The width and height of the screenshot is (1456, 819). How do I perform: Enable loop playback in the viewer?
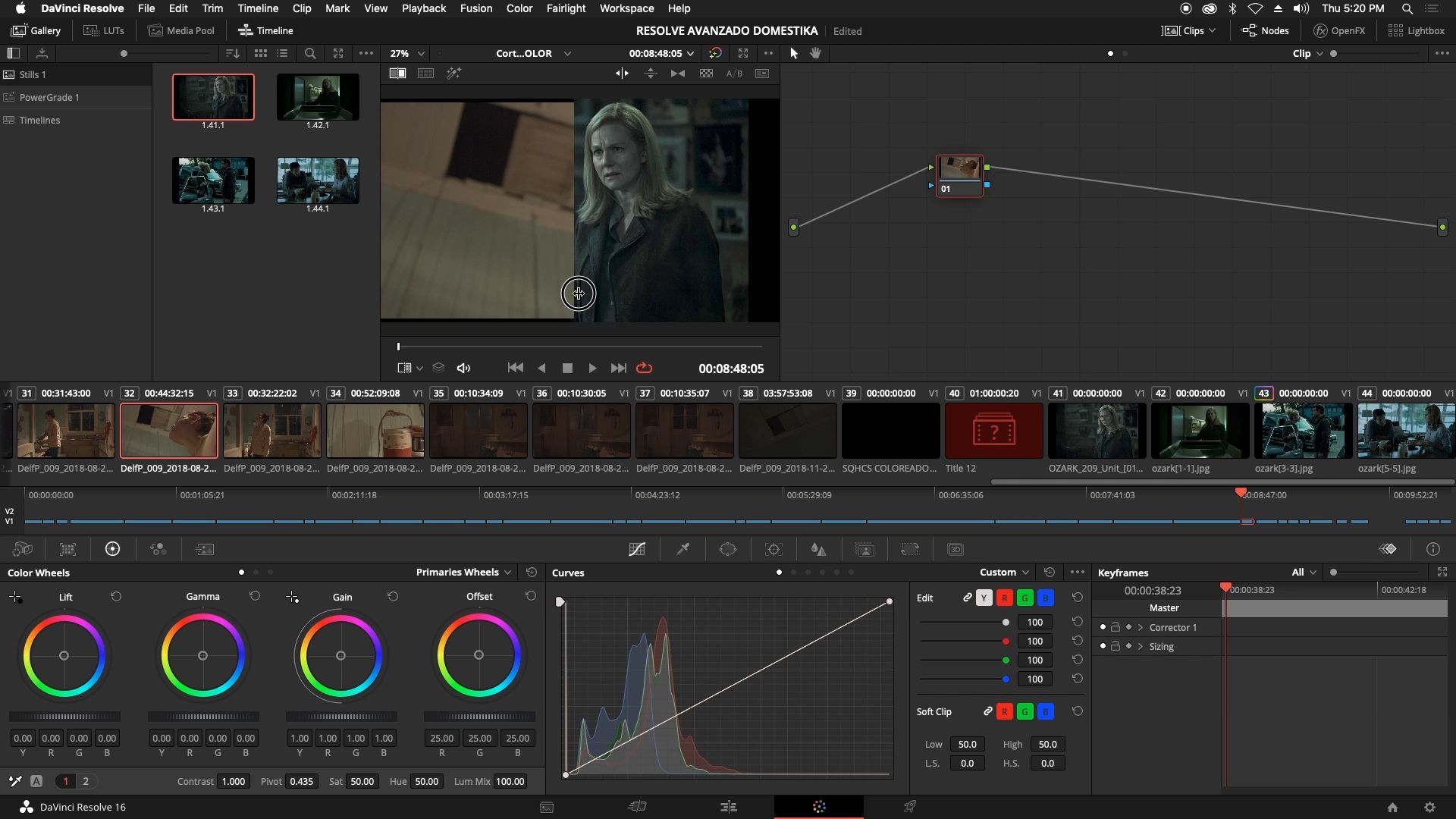pyautogui.click(x=643, y=368)
